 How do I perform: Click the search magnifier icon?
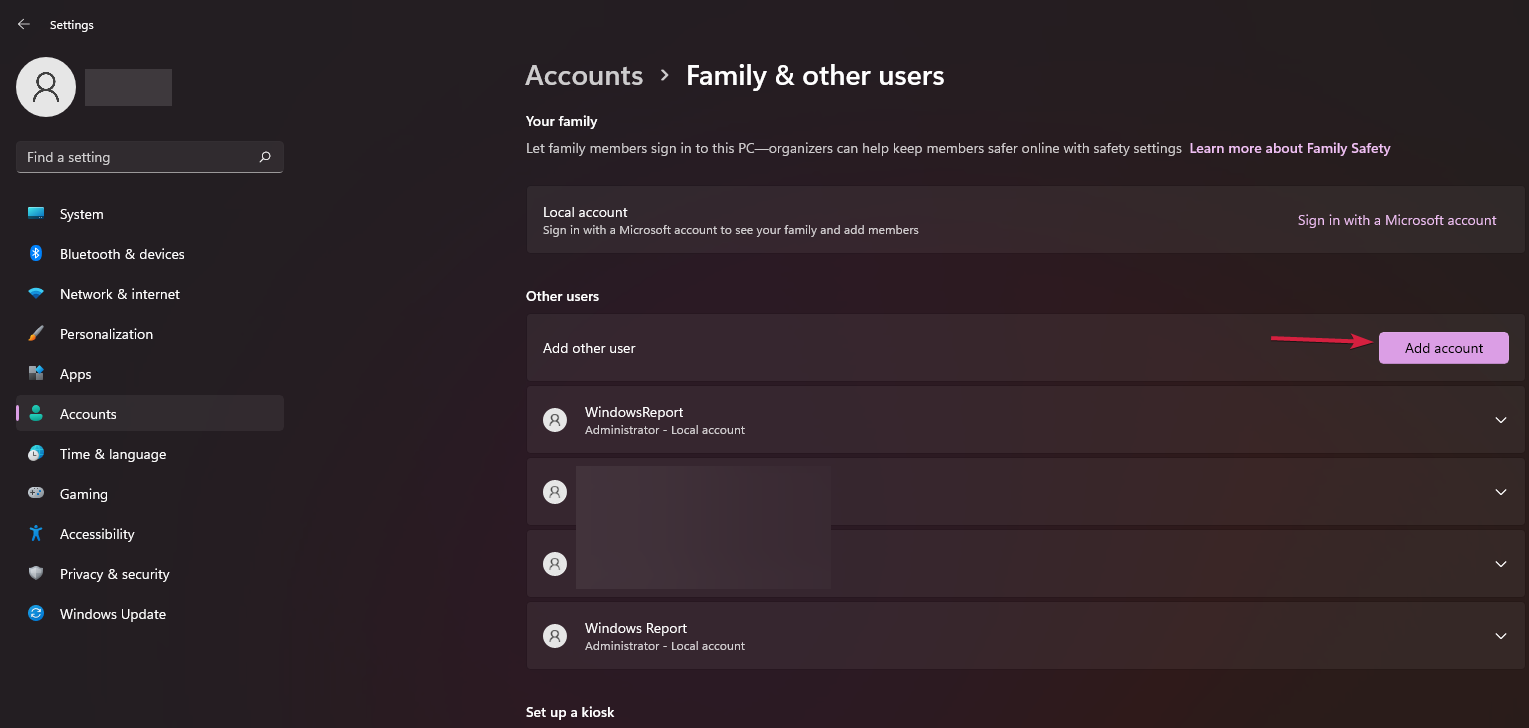tap(265, 157)
